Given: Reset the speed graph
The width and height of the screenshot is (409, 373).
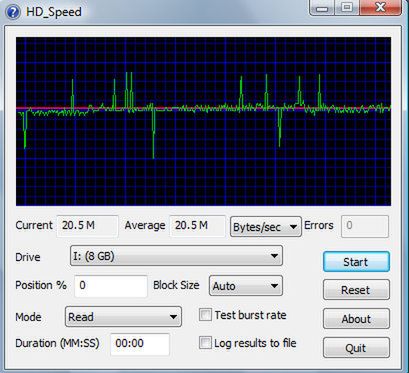Looking at the screenshot, I should (356, 290).
